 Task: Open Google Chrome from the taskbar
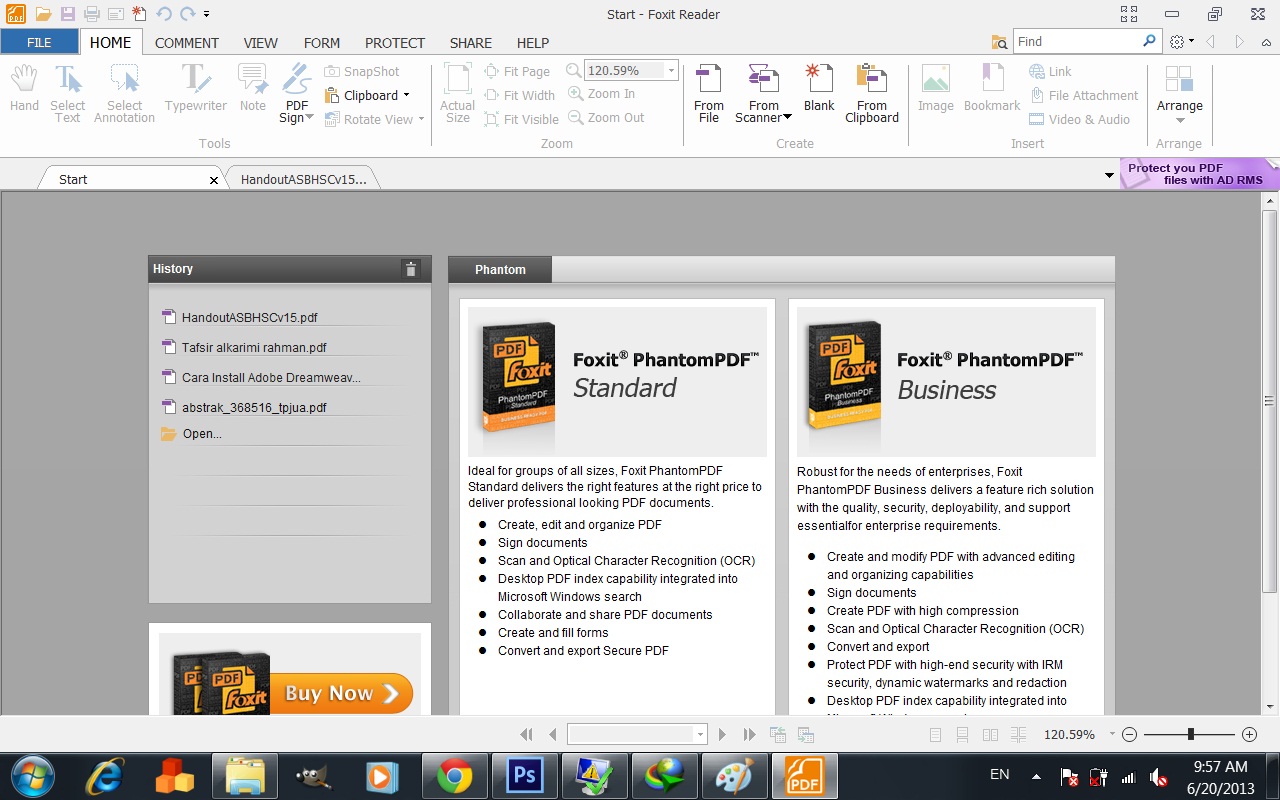(454, 776)
